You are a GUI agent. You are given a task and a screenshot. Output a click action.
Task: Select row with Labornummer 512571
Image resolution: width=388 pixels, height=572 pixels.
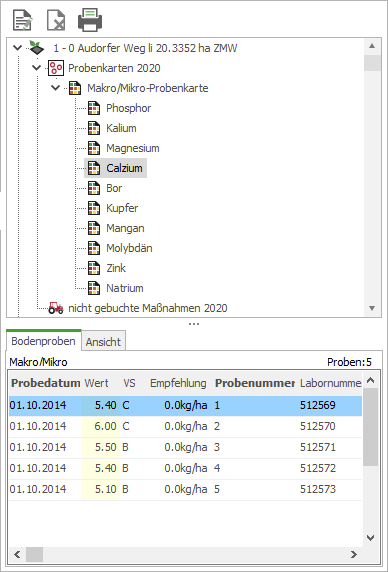[x=186, y=447]
